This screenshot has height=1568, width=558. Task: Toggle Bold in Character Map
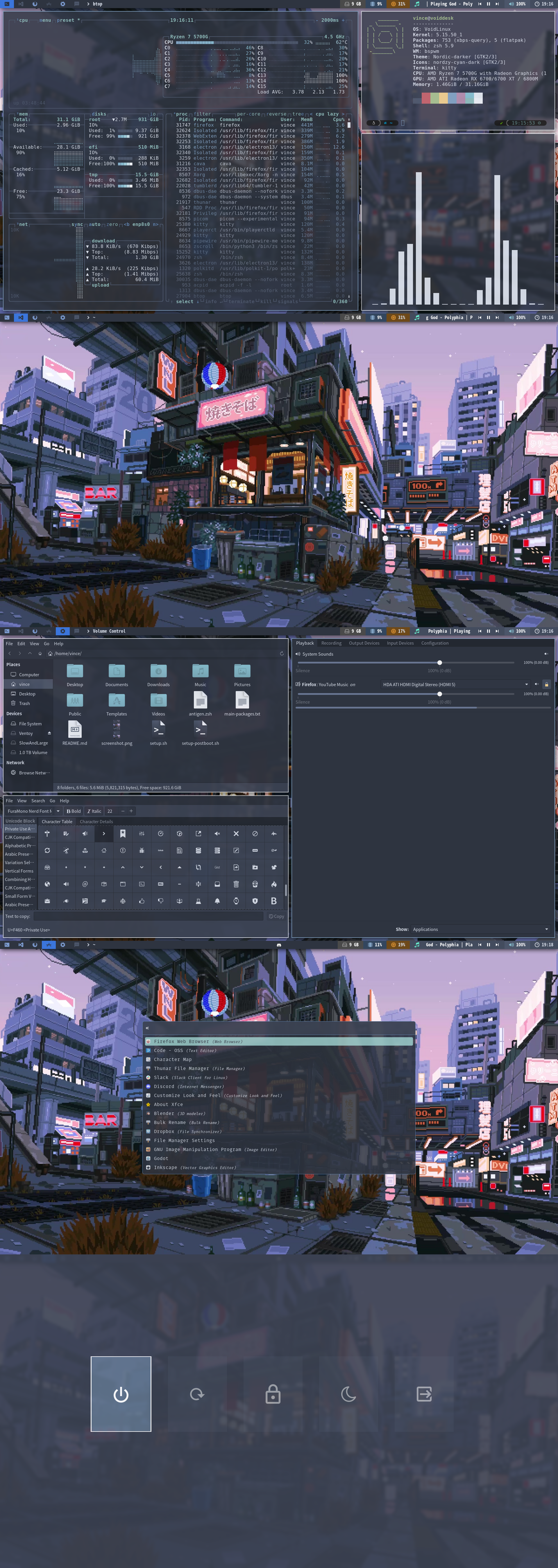click(74, 811)
